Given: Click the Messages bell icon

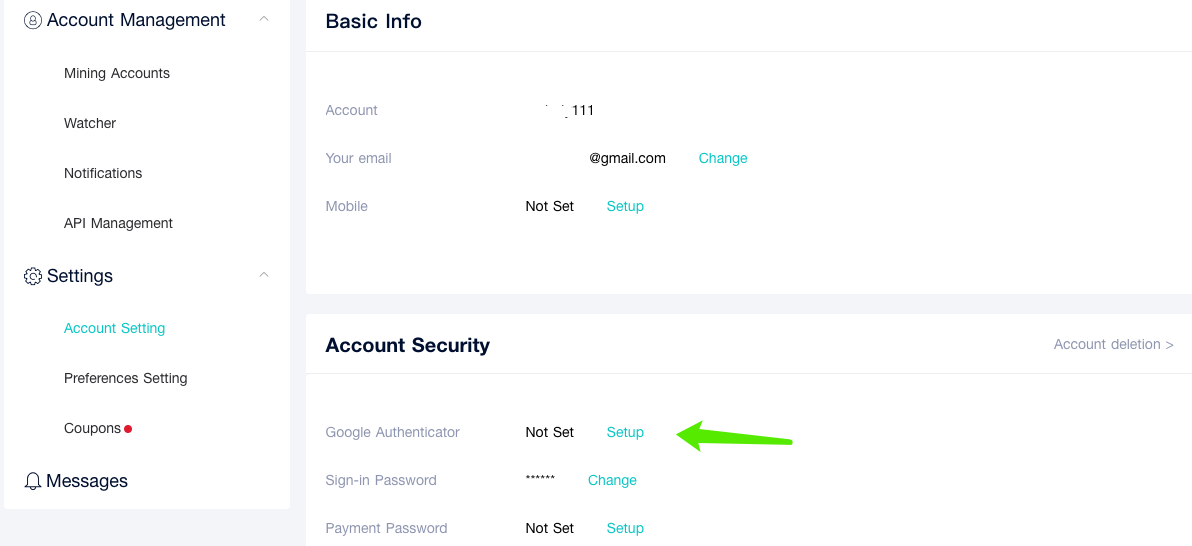Looking at the screenshot, I should 33,481.
